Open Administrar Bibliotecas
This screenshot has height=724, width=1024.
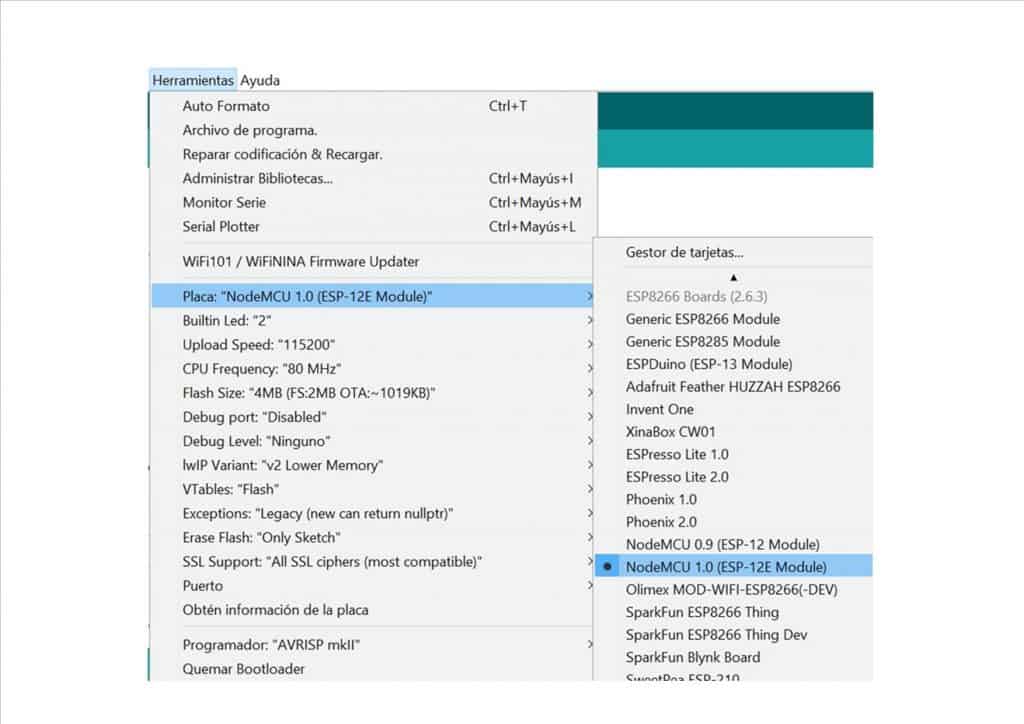pyautogui.click(x=257, y=178)
